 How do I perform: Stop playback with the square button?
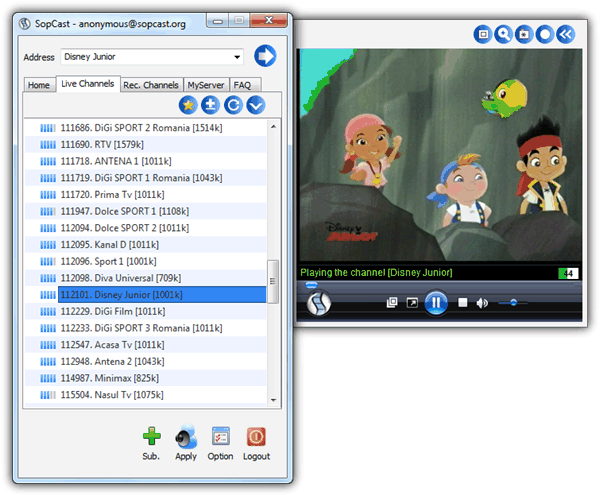coord(463,303)
